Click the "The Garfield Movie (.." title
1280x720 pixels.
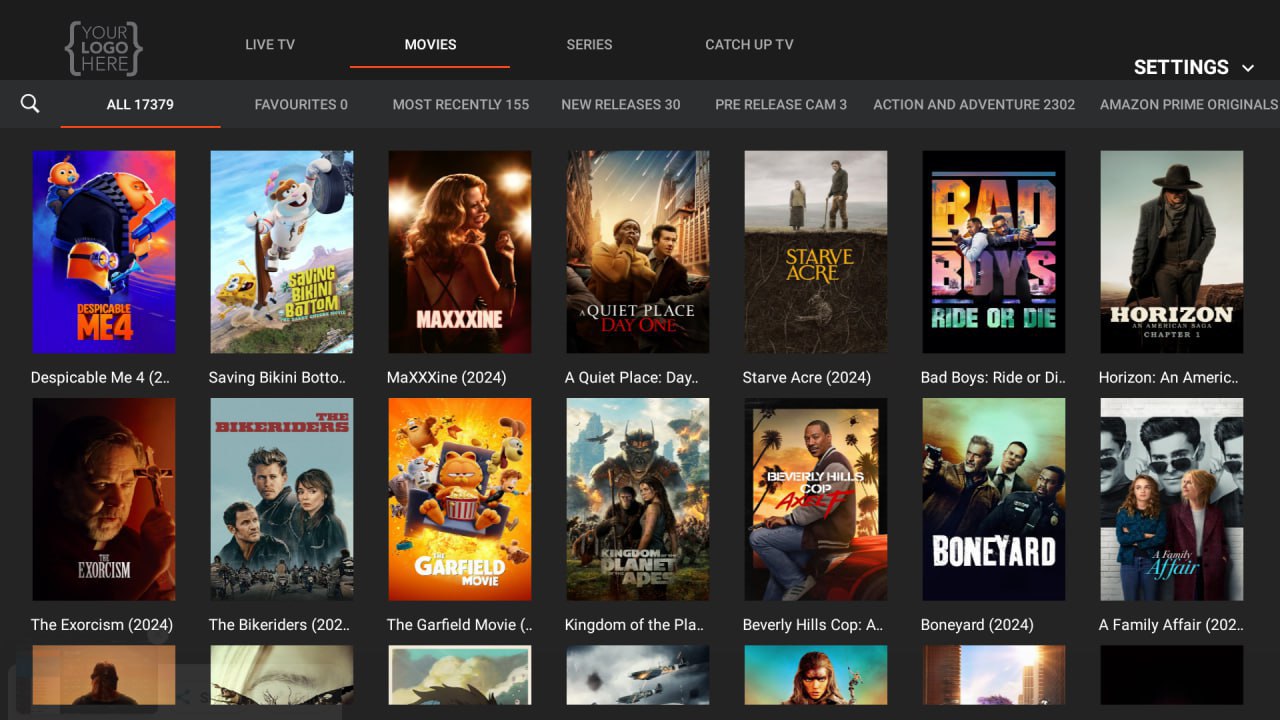click(x=459, y=625)
